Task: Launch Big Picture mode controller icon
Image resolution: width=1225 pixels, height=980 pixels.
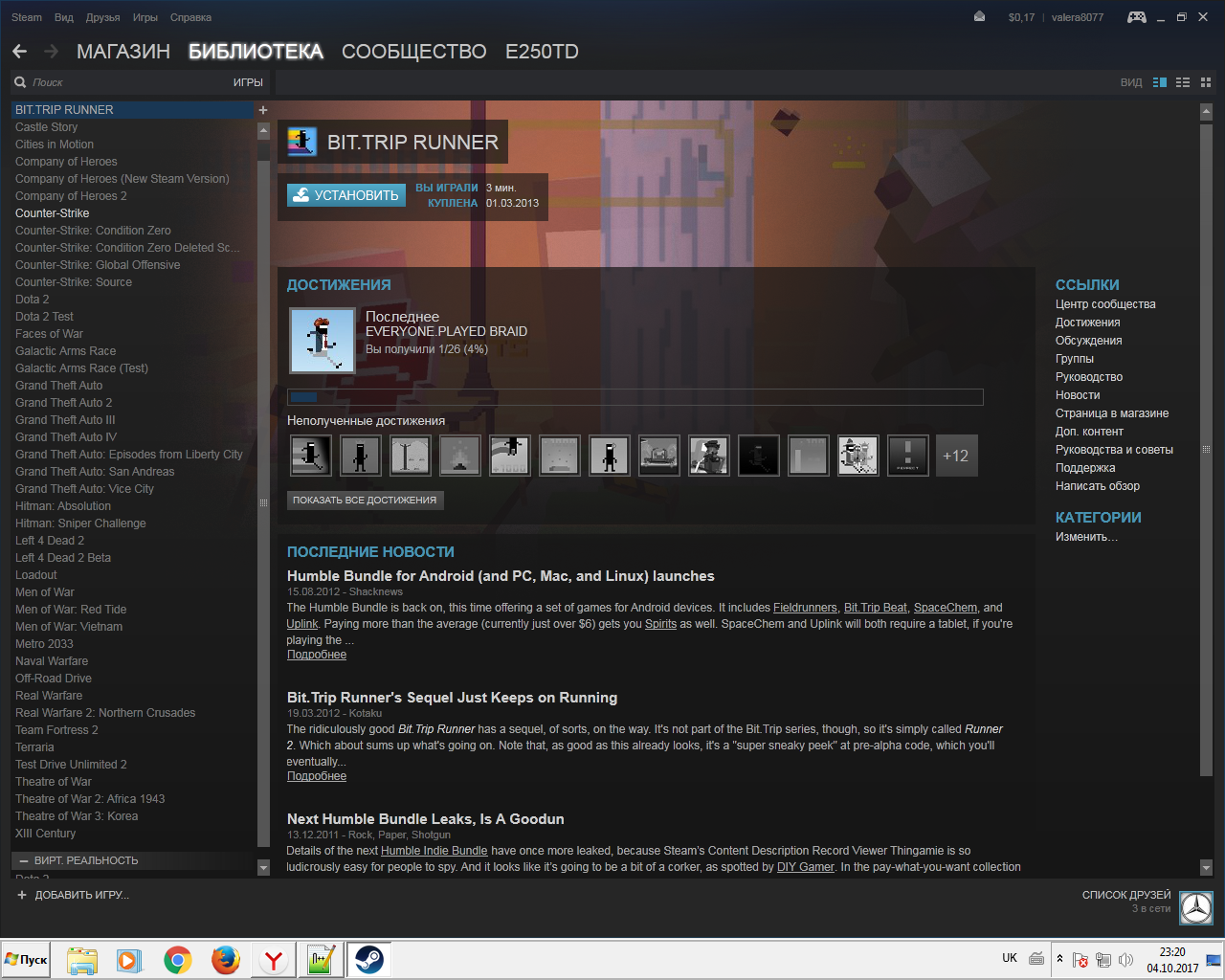Action: 1137,17
